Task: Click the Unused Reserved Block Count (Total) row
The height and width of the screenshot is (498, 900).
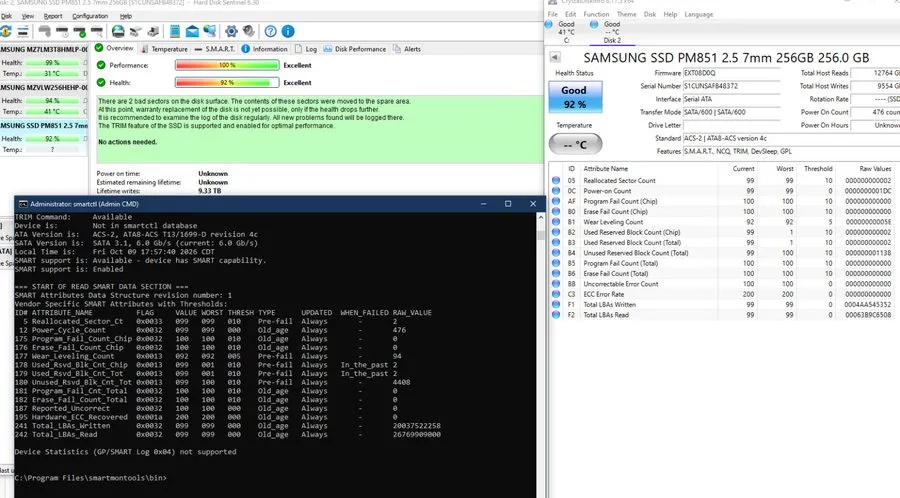Action: 723,252
